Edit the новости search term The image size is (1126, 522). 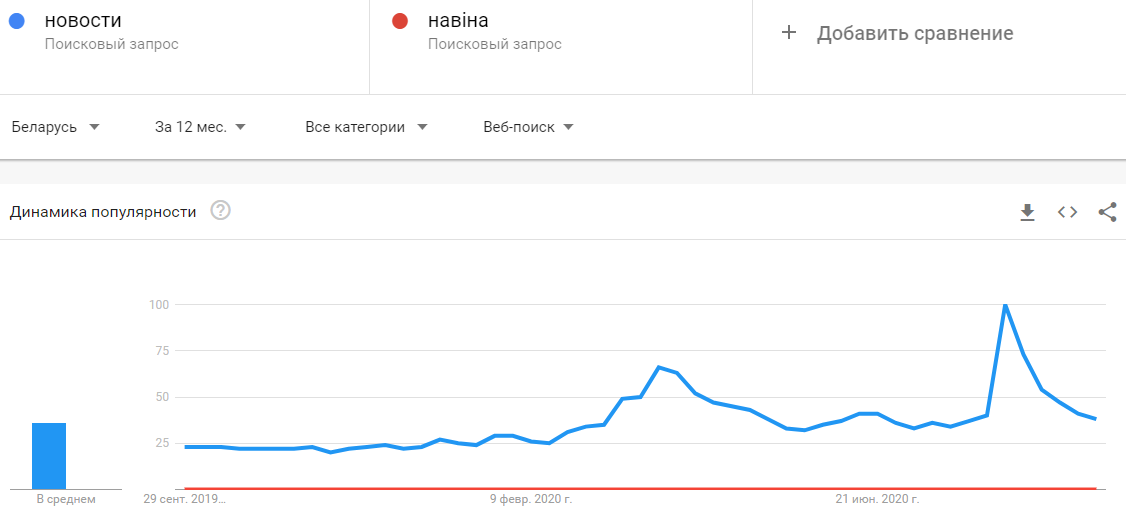coord(84,21)
